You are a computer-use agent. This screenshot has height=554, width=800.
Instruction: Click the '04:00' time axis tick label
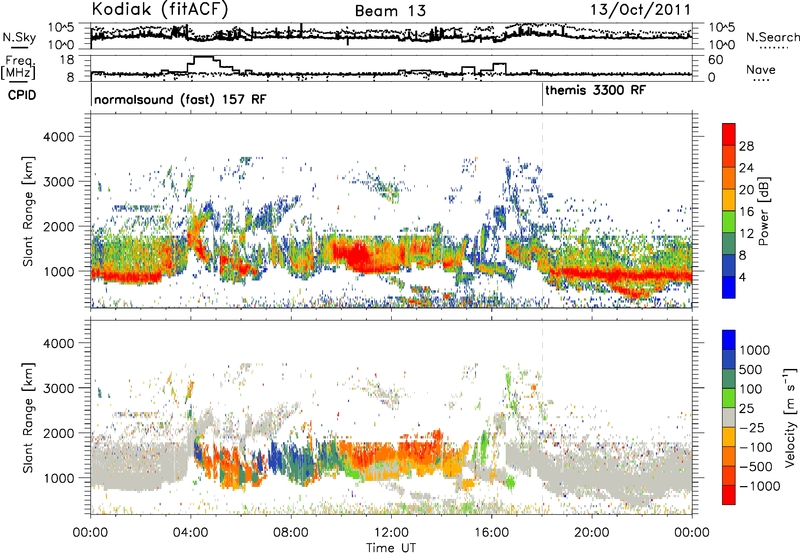(x=191, y=533)
